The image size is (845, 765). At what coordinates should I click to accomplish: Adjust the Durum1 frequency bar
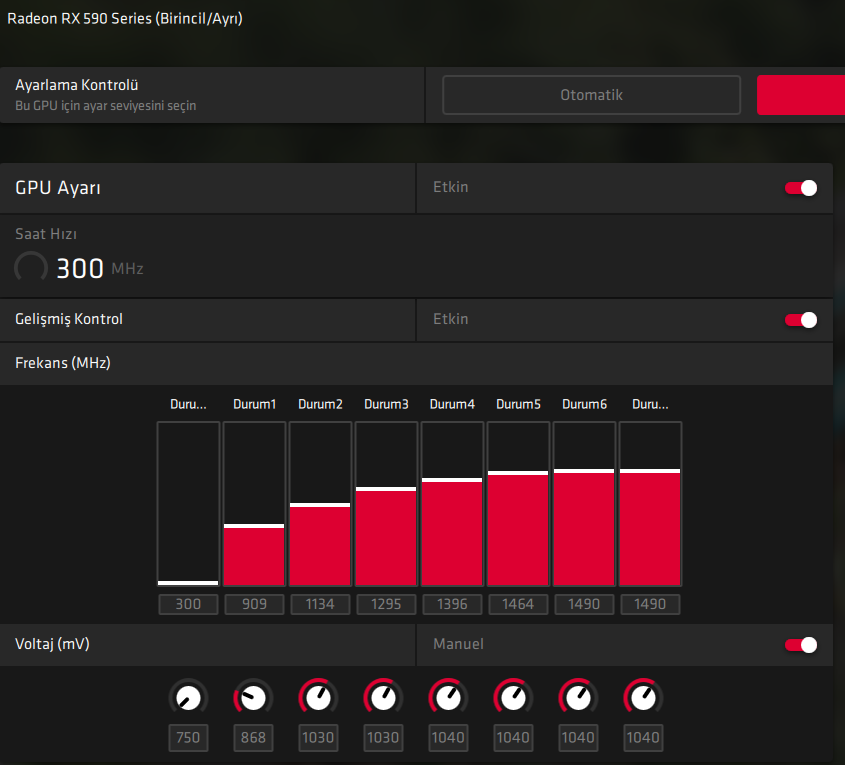coord(254,504)
